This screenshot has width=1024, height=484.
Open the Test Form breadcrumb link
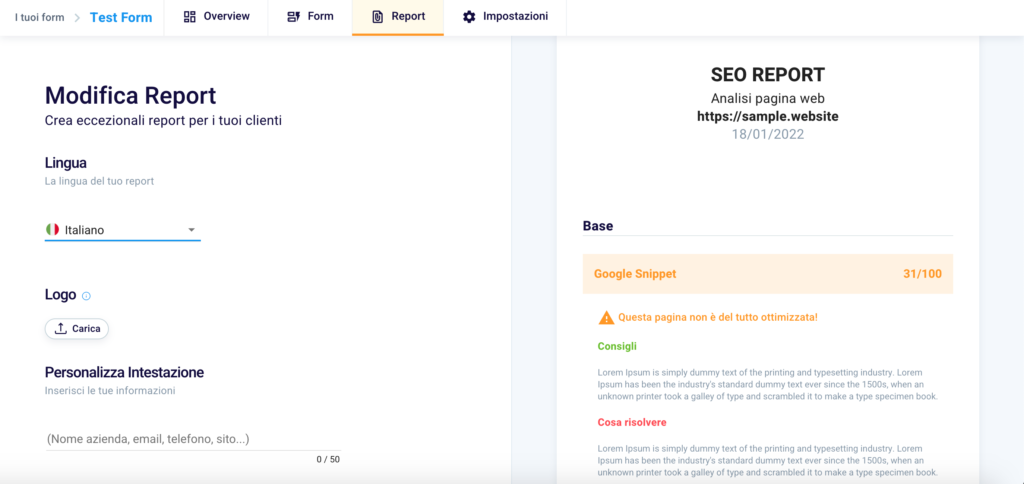[121, 18]
